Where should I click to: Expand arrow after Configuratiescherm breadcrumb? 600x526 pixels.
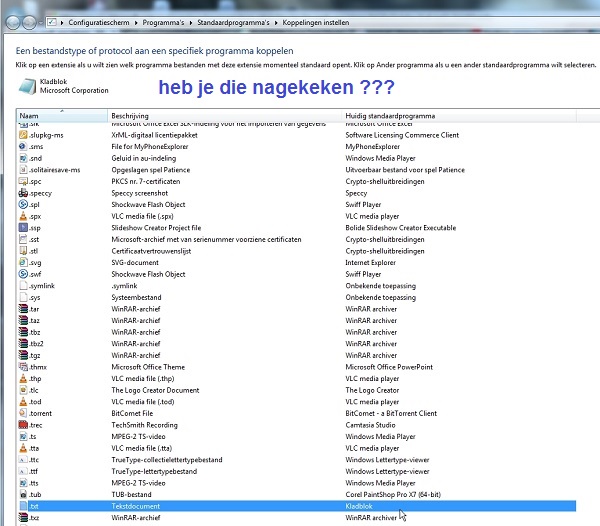coord(136,23)
